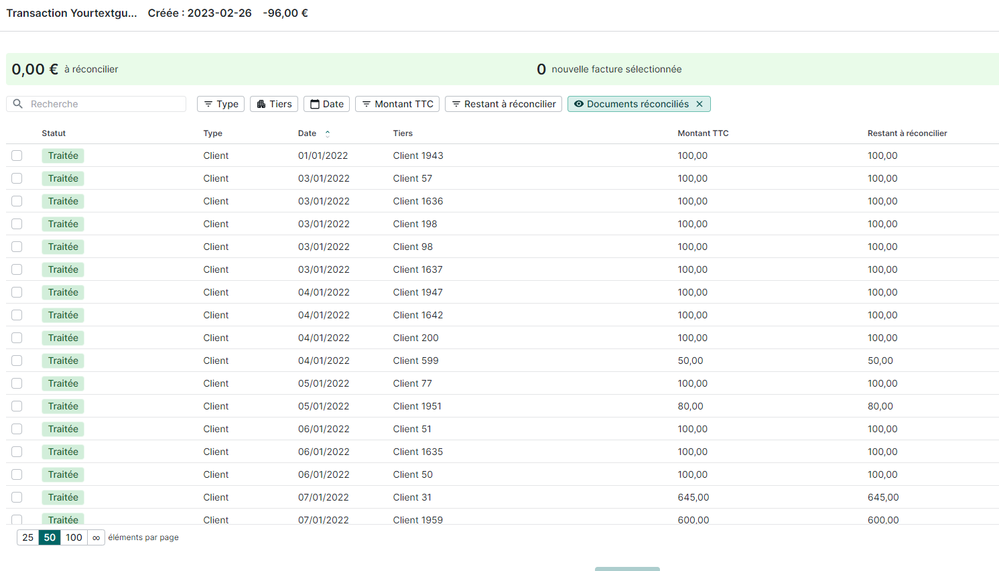
Task: Check the box for Client 1943 row
Action: pyautogui.click(x=17, y=156)
